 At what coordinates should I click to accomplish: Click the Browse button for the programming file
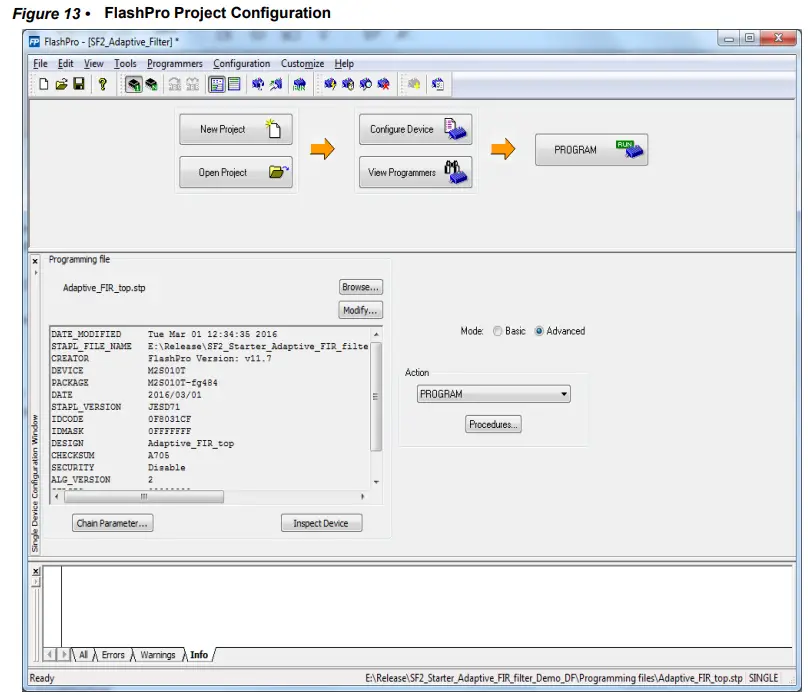(x=360, y=287)
